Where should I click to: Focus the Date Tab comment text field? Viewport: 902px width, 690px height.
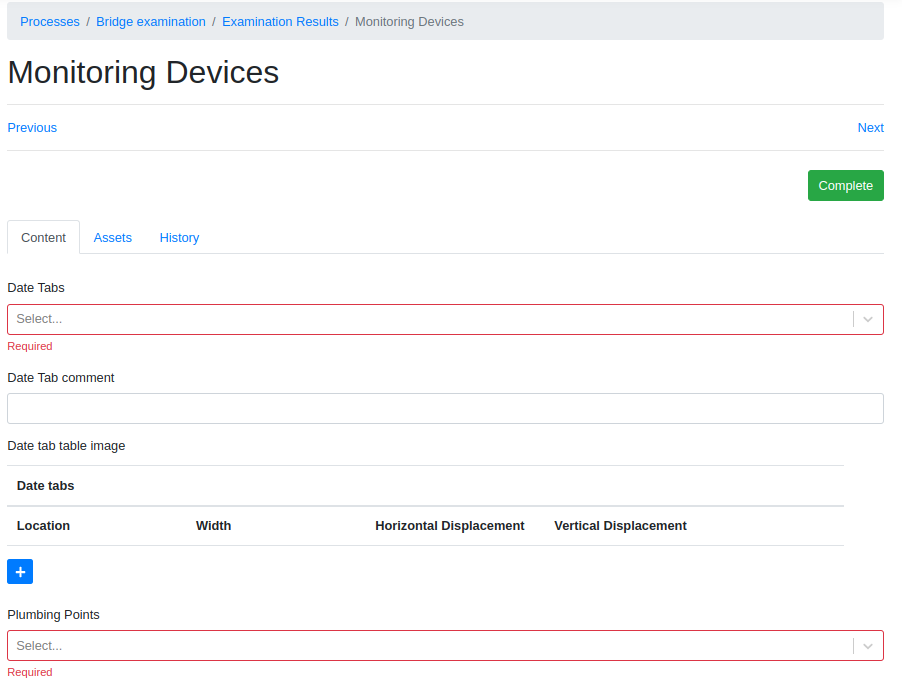(445, 408)
